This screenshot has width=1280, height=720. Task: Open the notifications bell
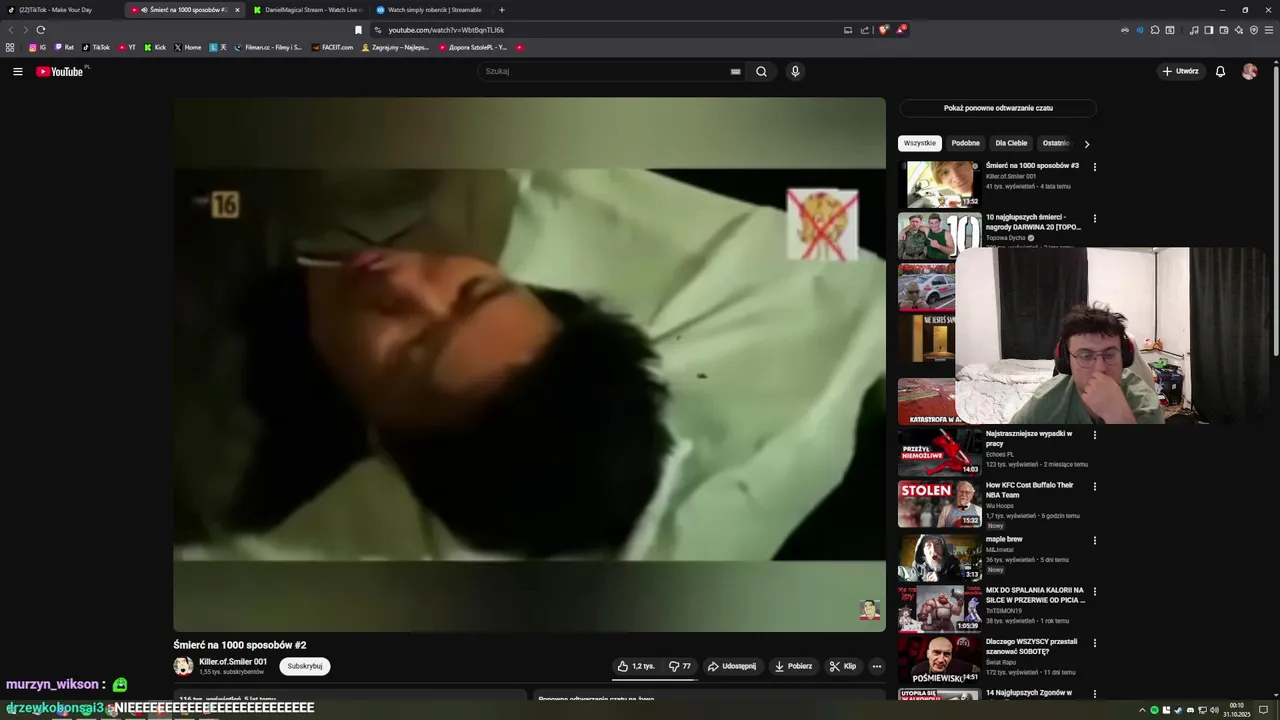pos(1220,72)
